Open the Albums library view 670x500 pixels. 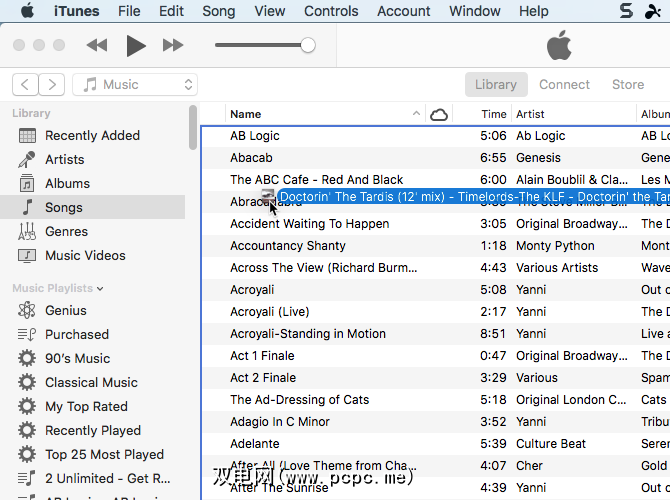tap(67, 184)
